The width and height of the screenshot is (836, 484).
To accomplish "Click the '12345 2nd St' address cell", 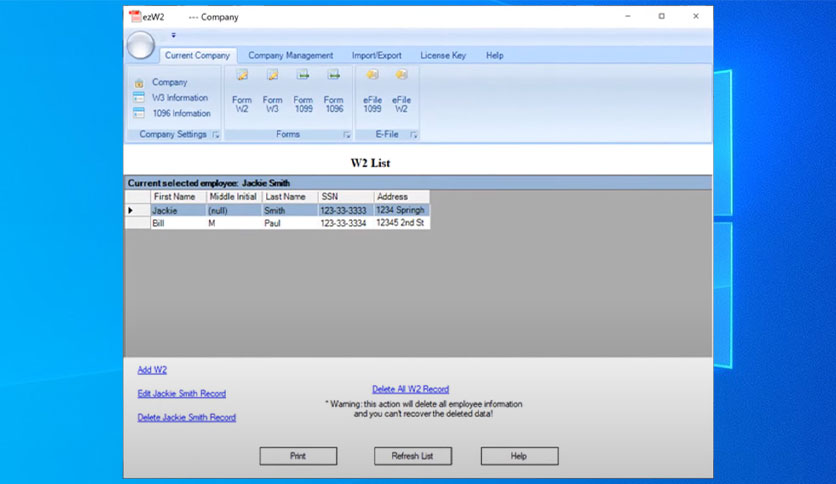I will coord(401,223).
